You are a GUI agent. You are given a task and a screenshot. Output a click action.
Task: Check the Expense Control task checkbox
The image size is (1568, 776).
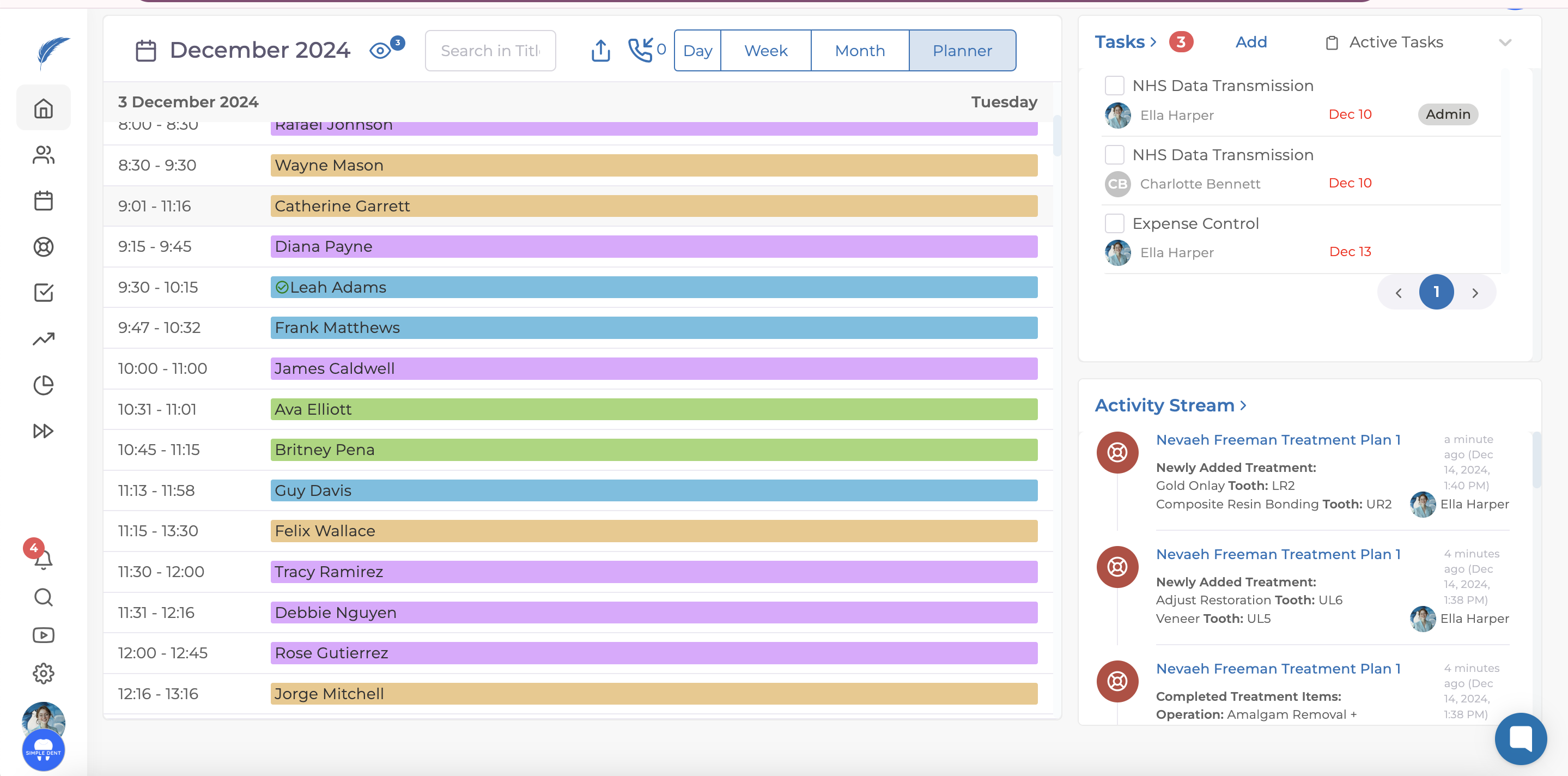[x=1114, y=223]
